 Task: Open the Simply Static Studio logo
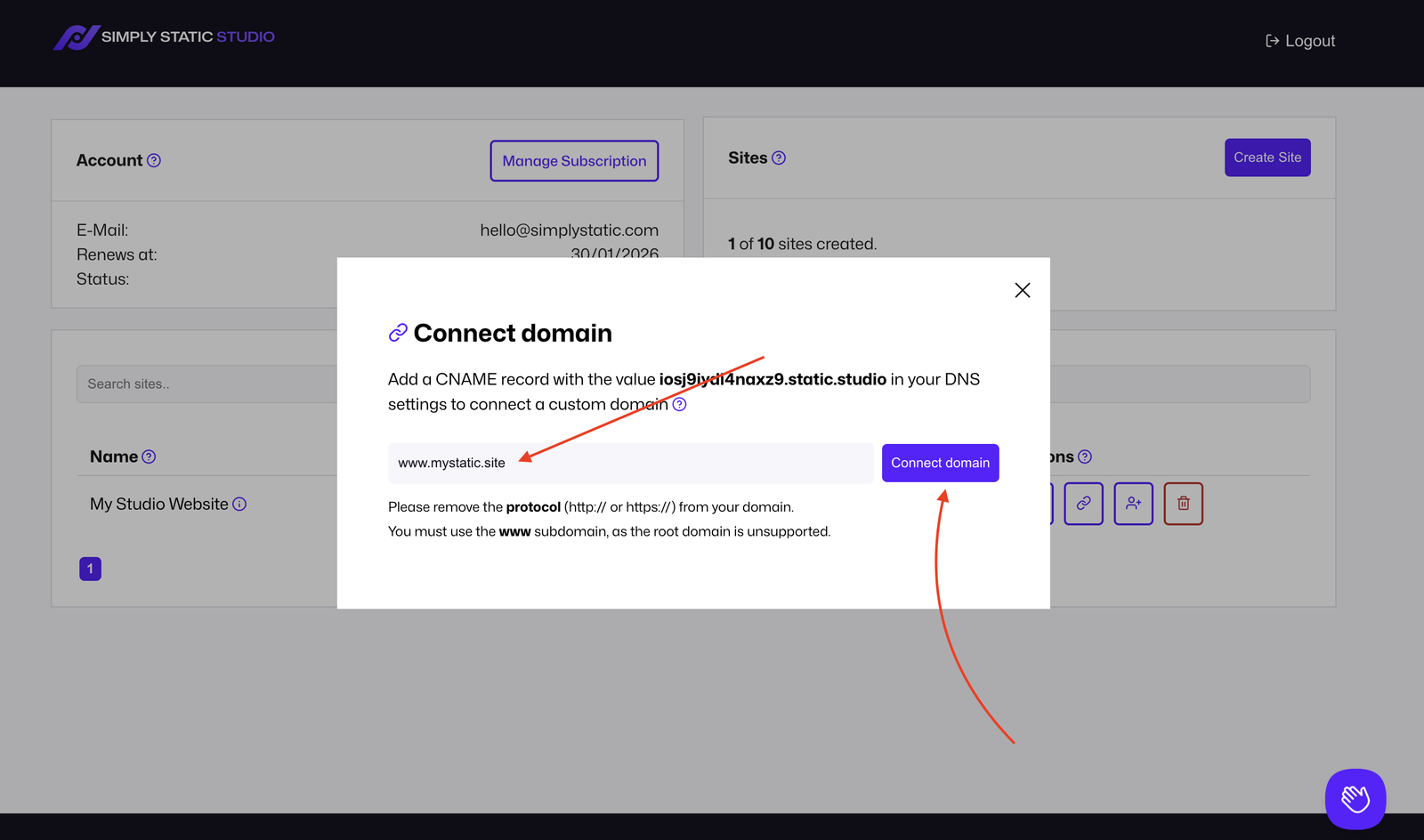coord(164,37)
